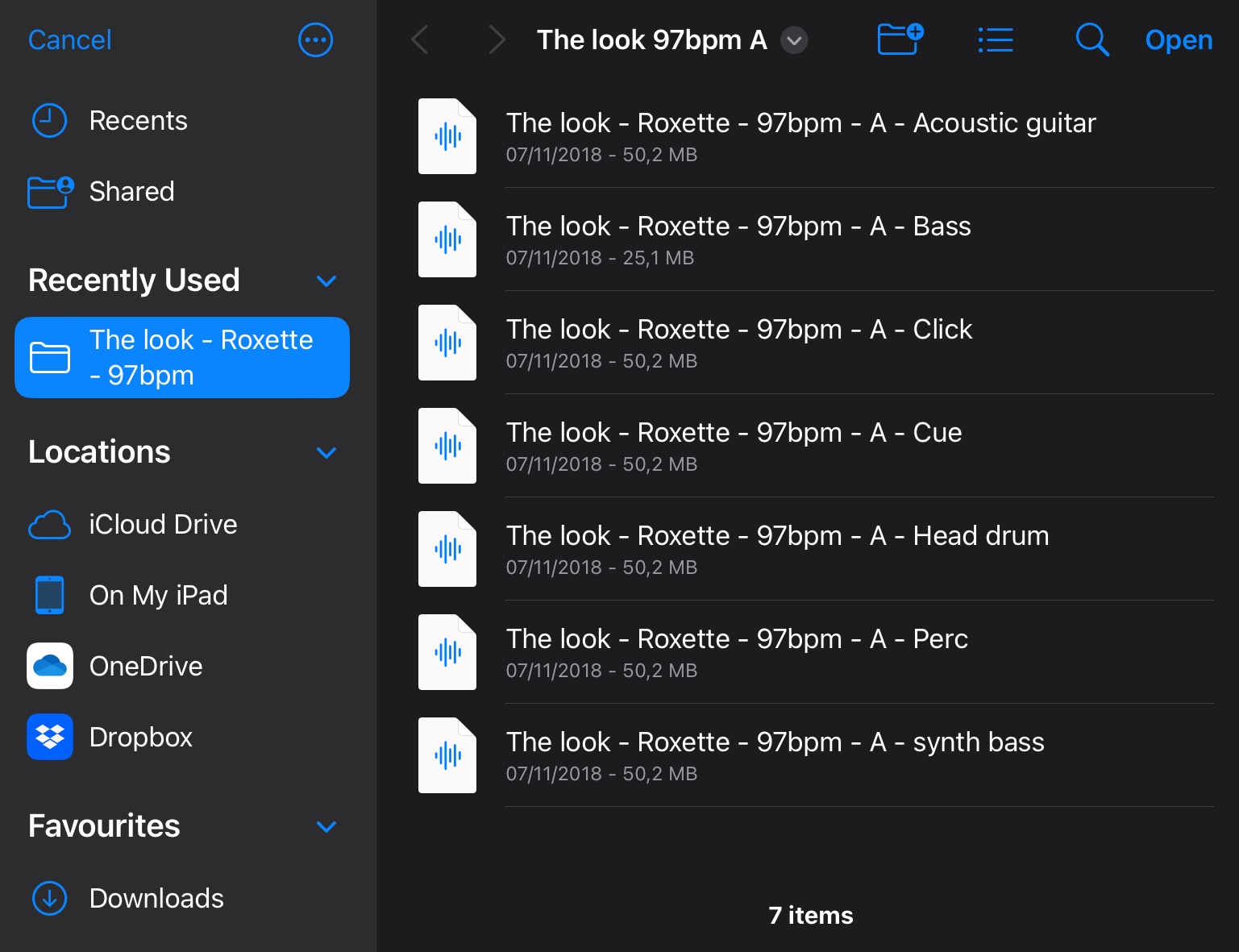Open search with the magnifier icon
This screenshot has width=1239, height=952.
click(x=1092, y=39)
